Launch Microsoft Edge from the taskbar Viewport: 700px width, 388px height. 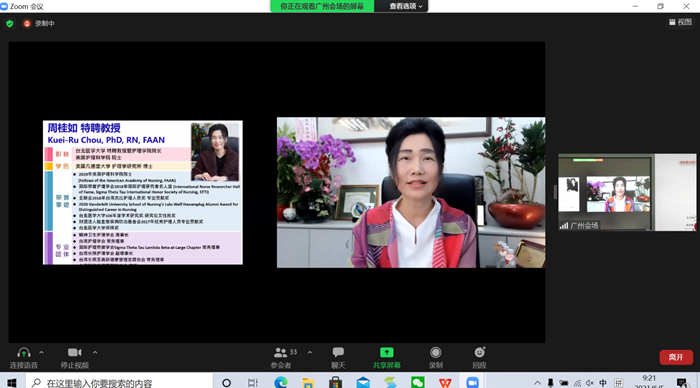pos(281,383)
